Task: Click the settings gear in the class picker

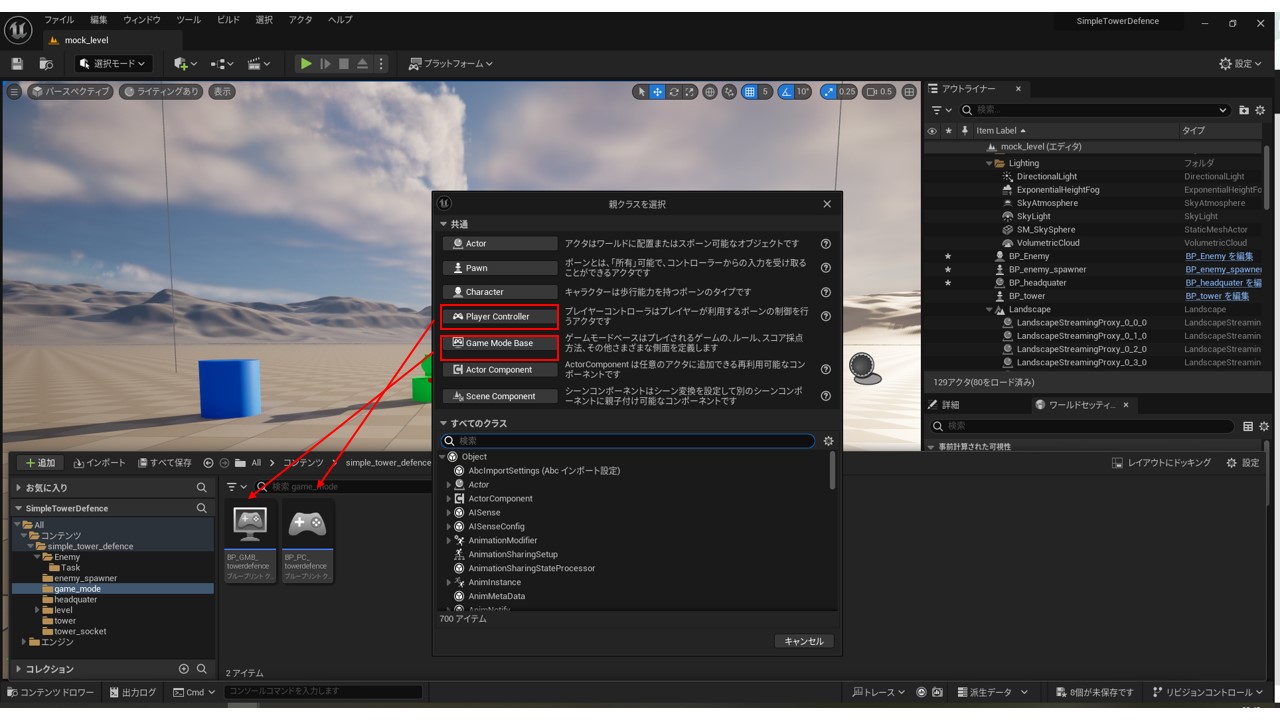Action: 829,440
